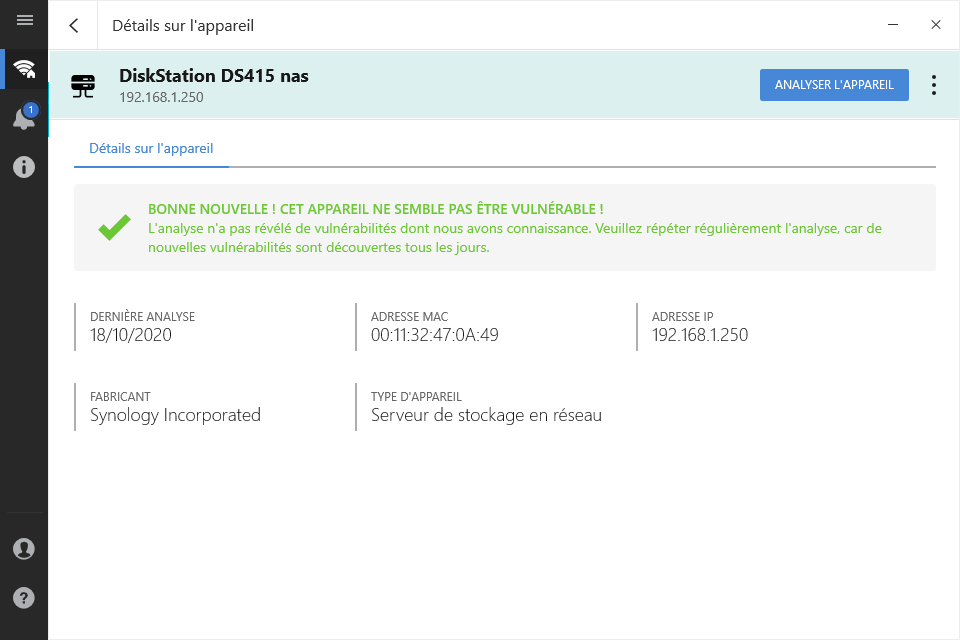
Task: Open the Wi-Fi home network scanner icon
Action: coord(24,69)
